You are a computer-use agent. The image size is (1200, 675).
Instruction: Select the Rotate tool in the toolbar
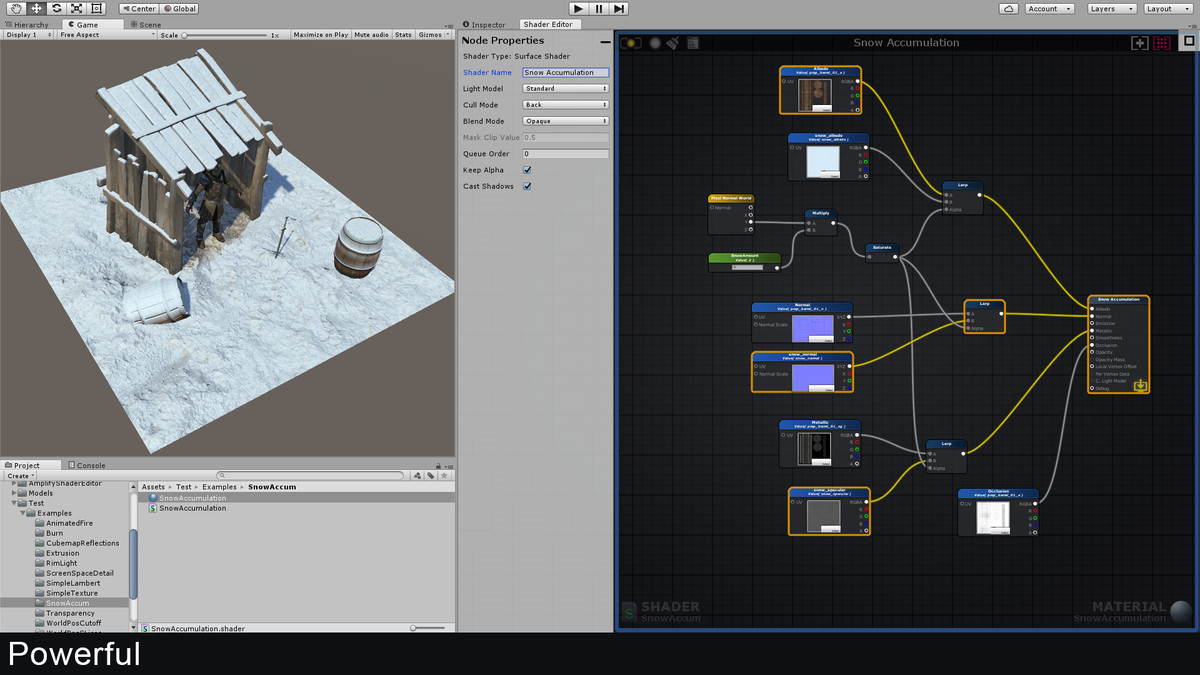pyautogui.click(x=56, y=8)
